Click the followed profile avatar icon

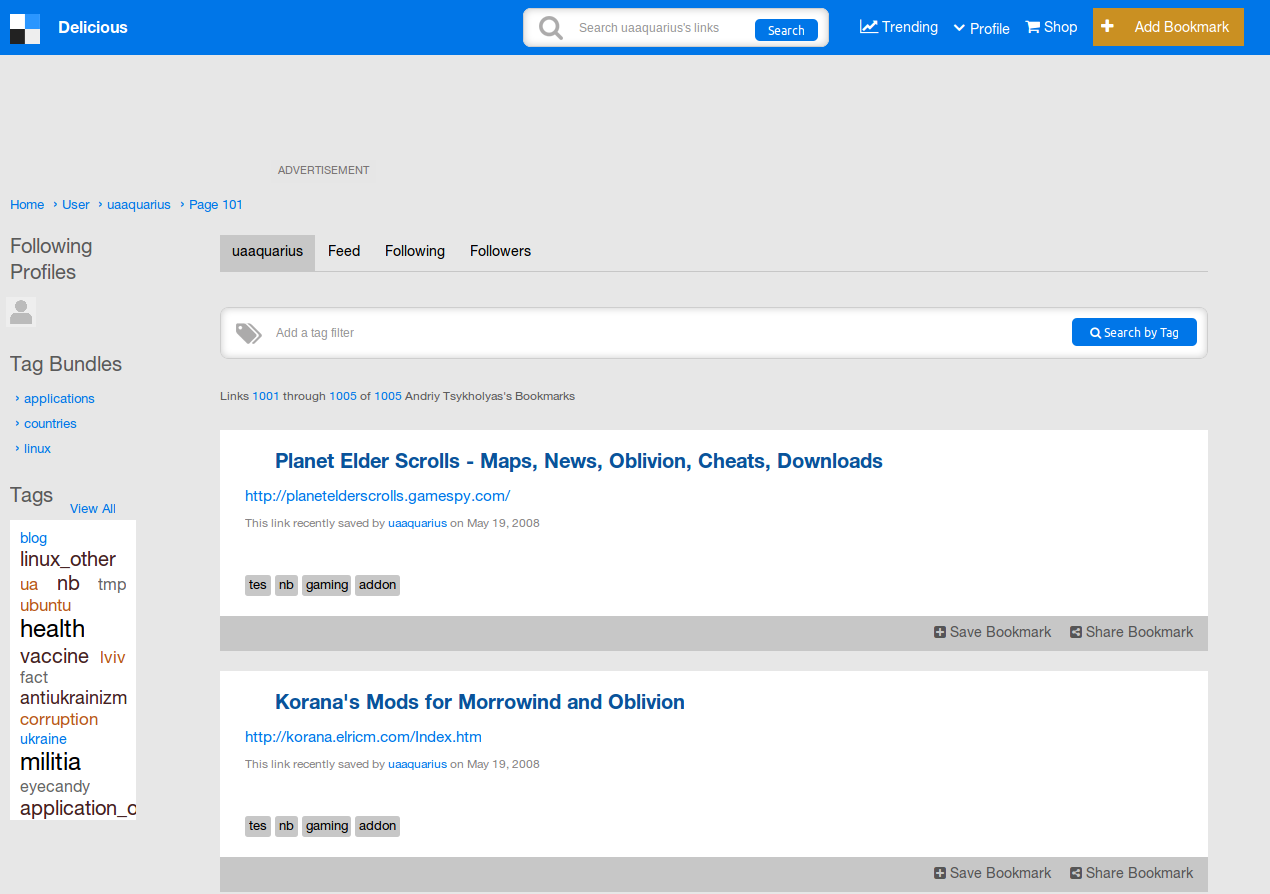click(21, 312)
